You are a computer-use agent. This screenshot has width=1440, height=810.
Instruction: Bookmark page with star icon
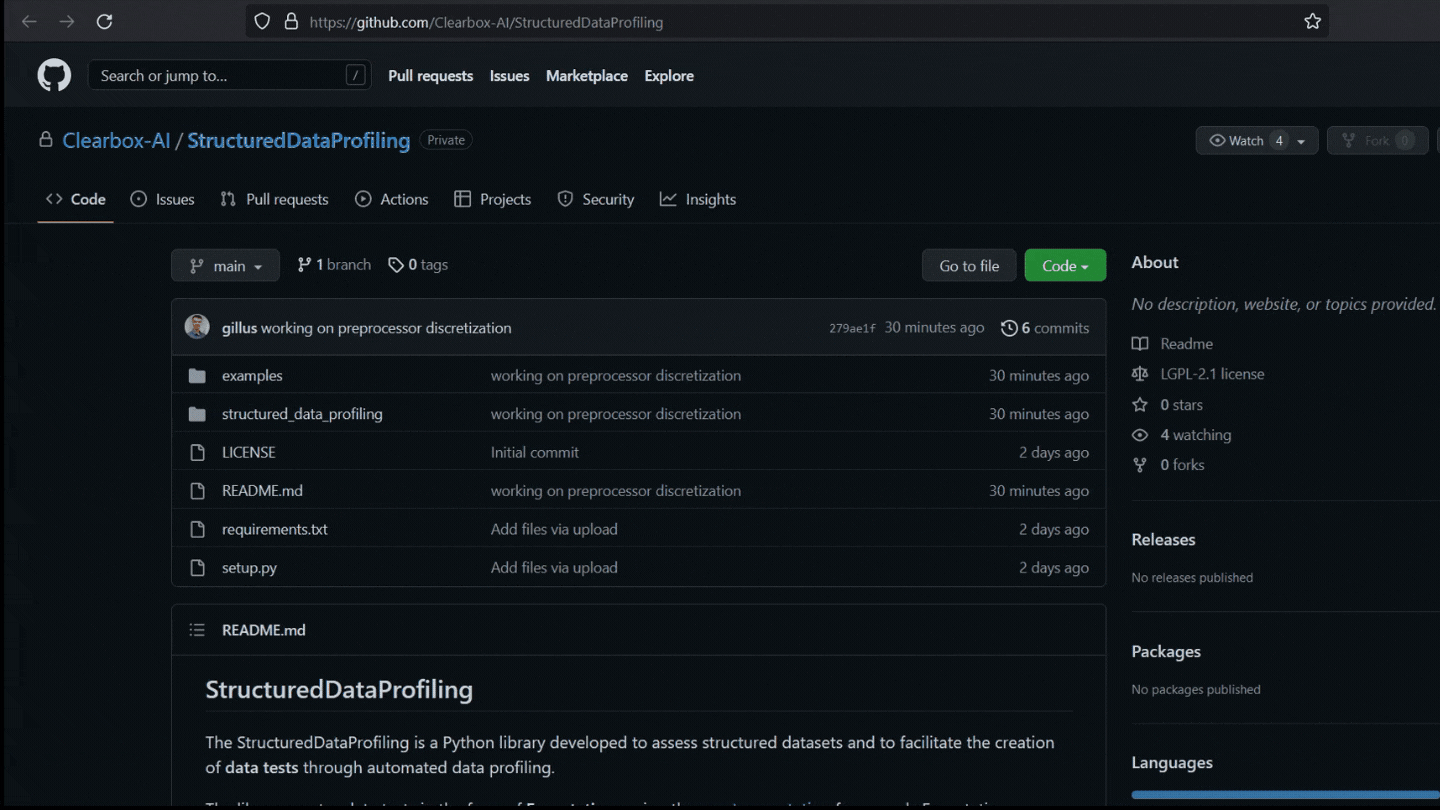coord(1313,21)
